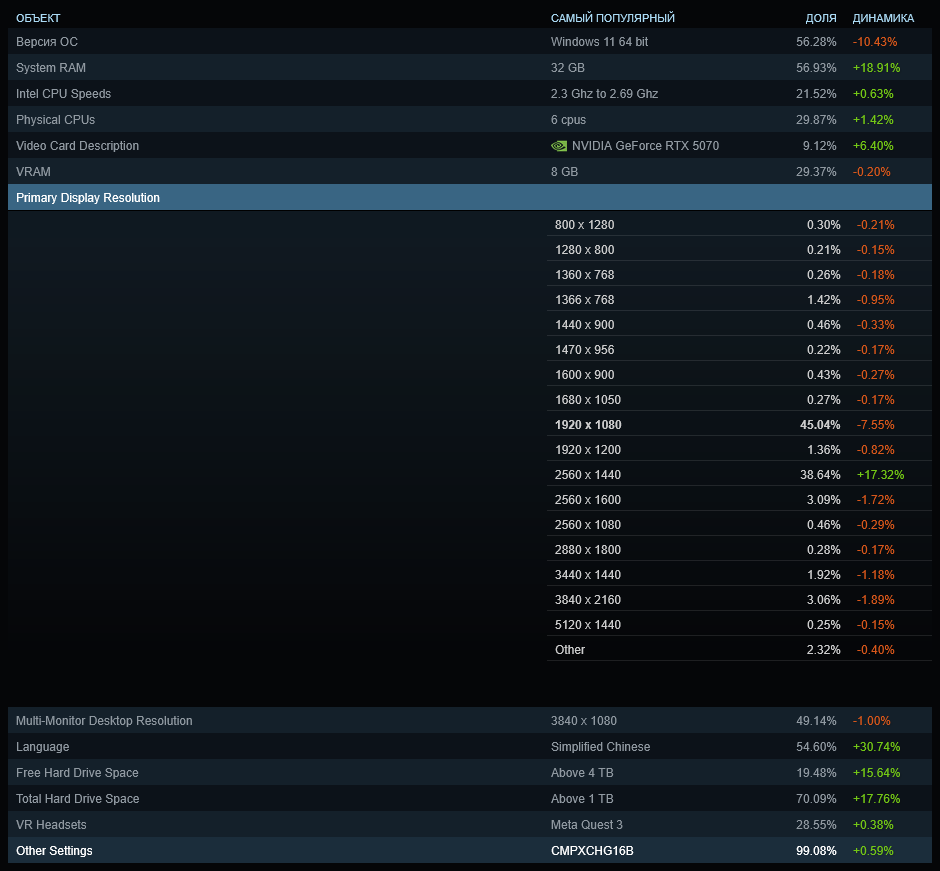Click the Meta Quest 3 value
This screenshot has width=940, height=871.
pyautogui.click(x=586, y=824)
